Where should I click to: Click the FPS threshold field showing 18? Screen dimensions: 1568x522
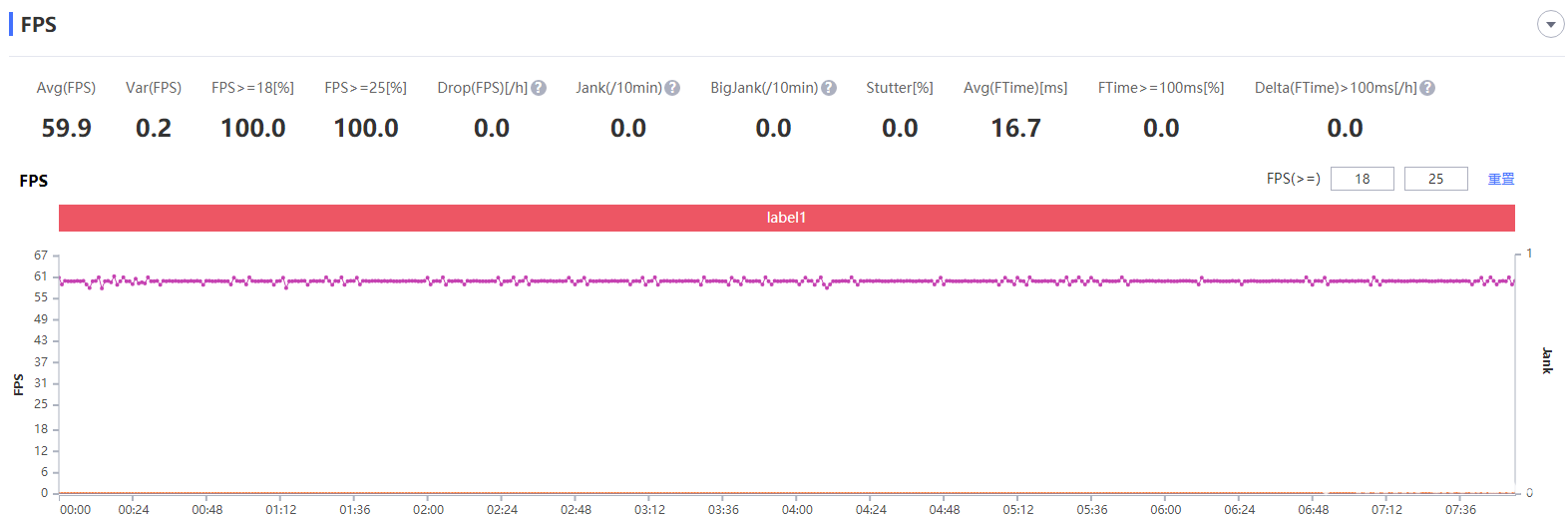[x=1362, y=179]
